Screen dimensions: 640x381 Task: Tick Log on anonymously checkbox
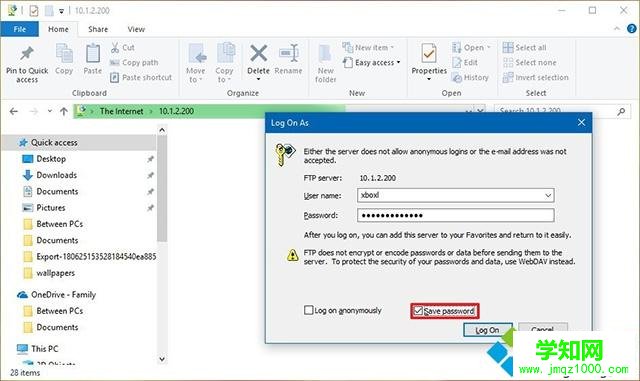309,310
